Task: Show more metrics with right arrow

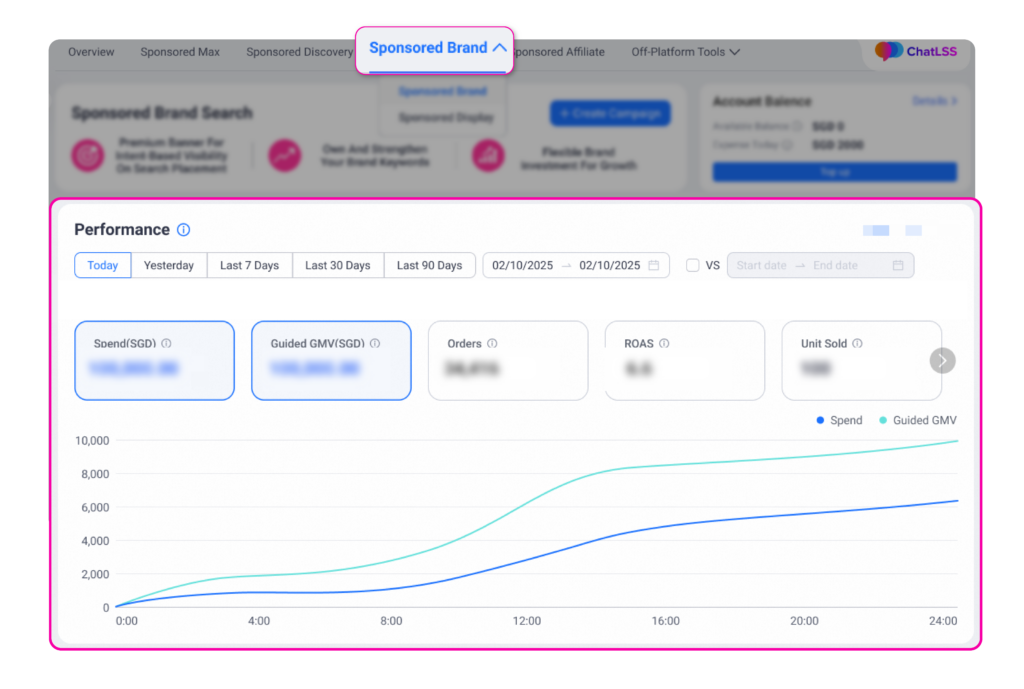Action: [x=942, y=361]
